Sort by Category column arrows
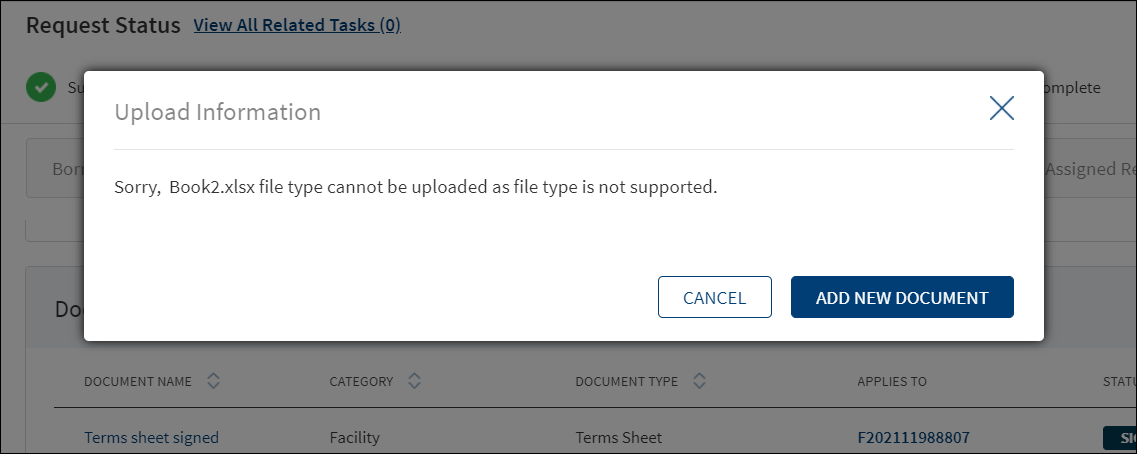This screenshot has width=1137, height=454. click(x=414, y=381)
